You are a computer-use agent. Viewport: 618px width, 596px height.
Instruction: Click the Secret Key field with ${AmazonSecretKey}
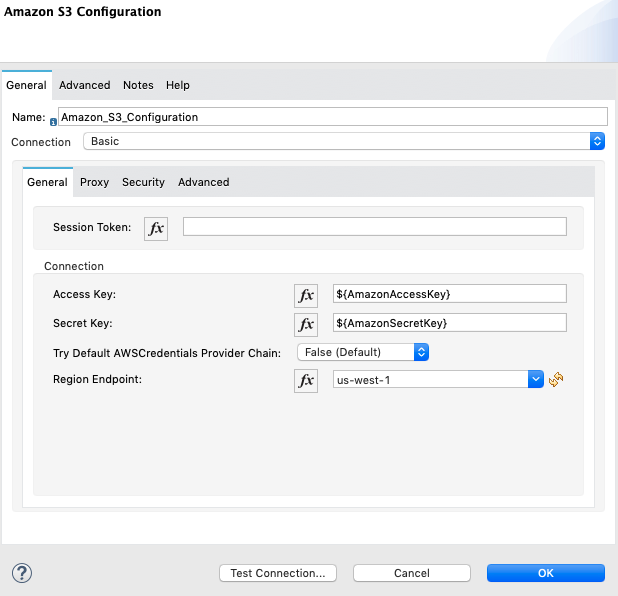click(x=450, y=323)
